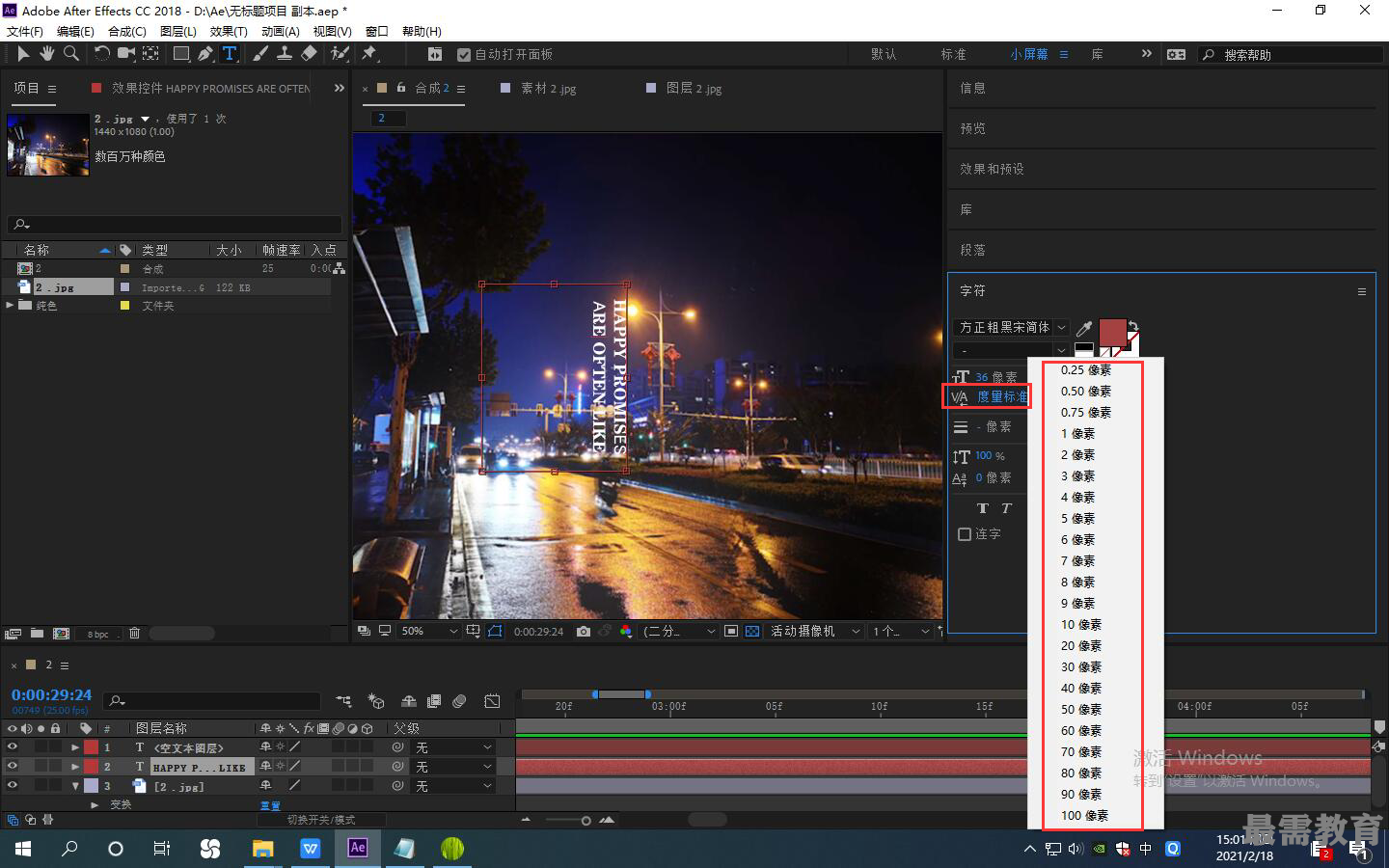Open the font style dropdown
The image size is (1389, 868).
coord(1011,350)
